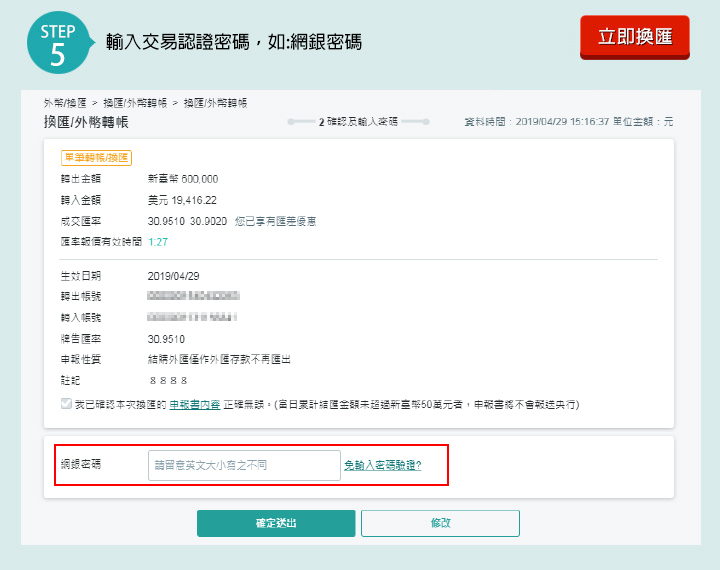Click the teal 1.27 rate validity countdown
This screenshot has width=720, height=570.
click(x=157, y=241)
